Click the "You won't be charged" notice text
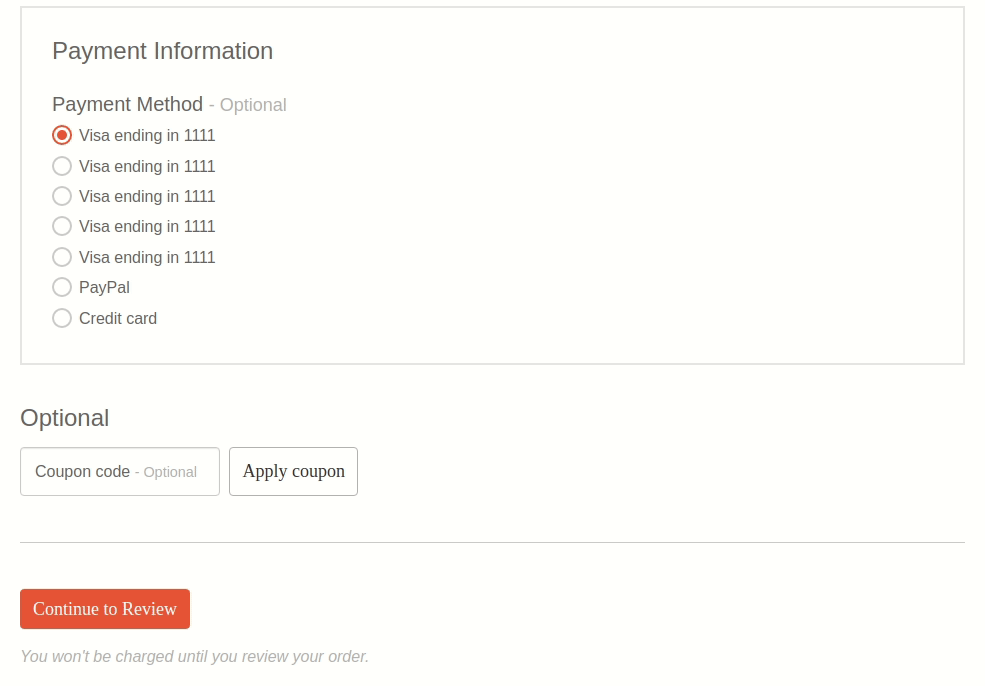Image resolution: width=985 pixels, height=686 pixels. [x=195, y=656]
